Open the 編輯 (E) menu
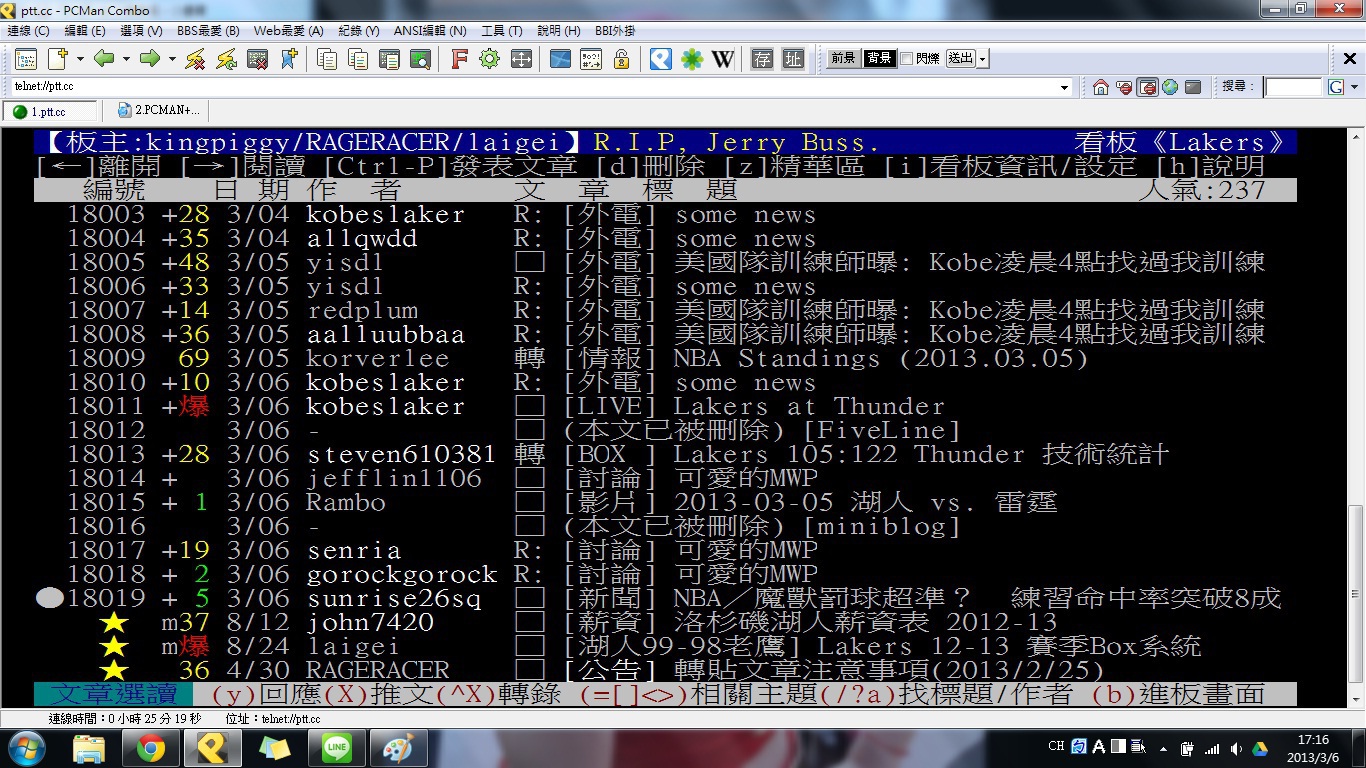The width and height of the screenshot is (1366, 768). [85, 31]
